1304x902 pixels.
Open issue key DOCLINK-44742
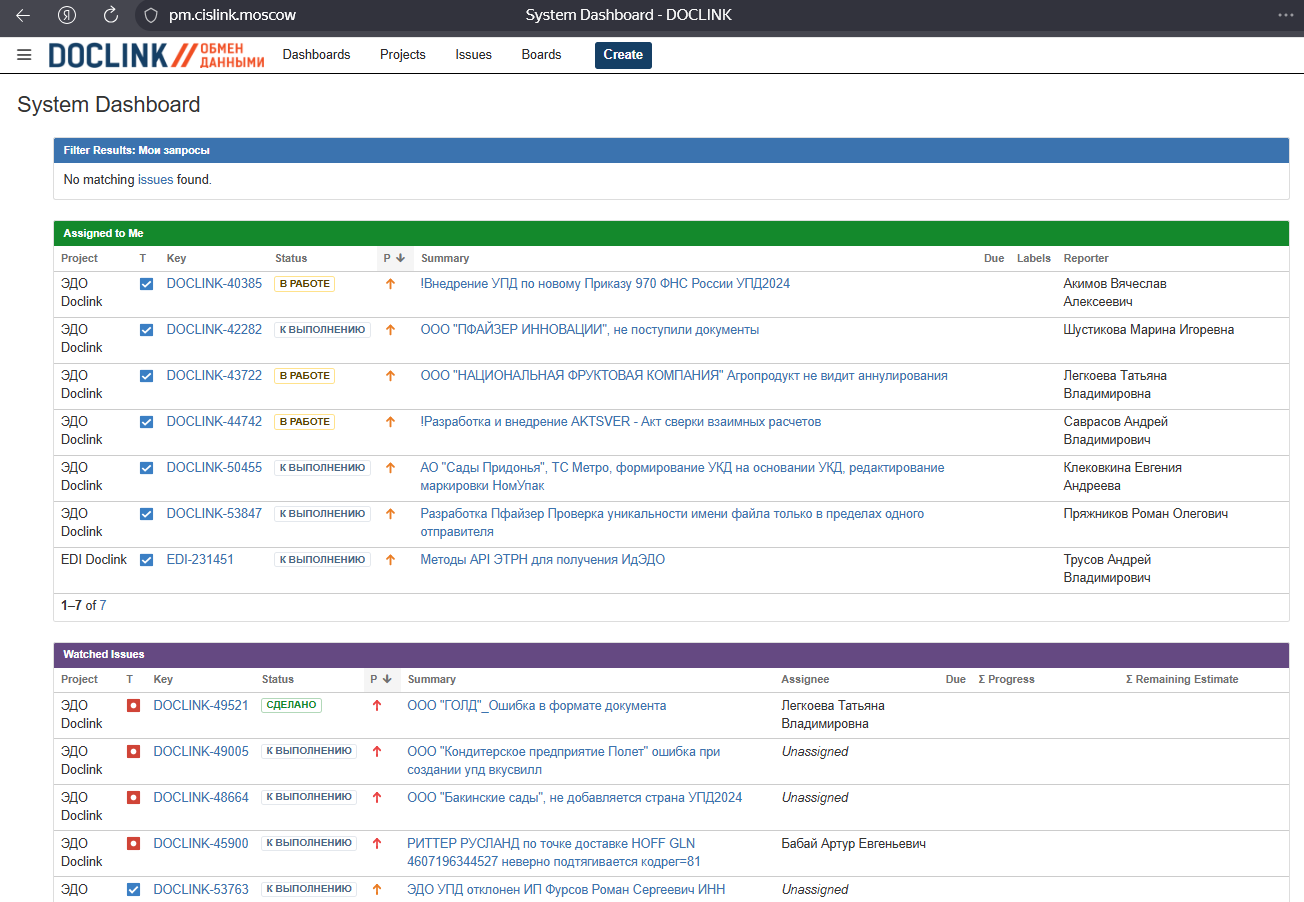coord(214,422)
